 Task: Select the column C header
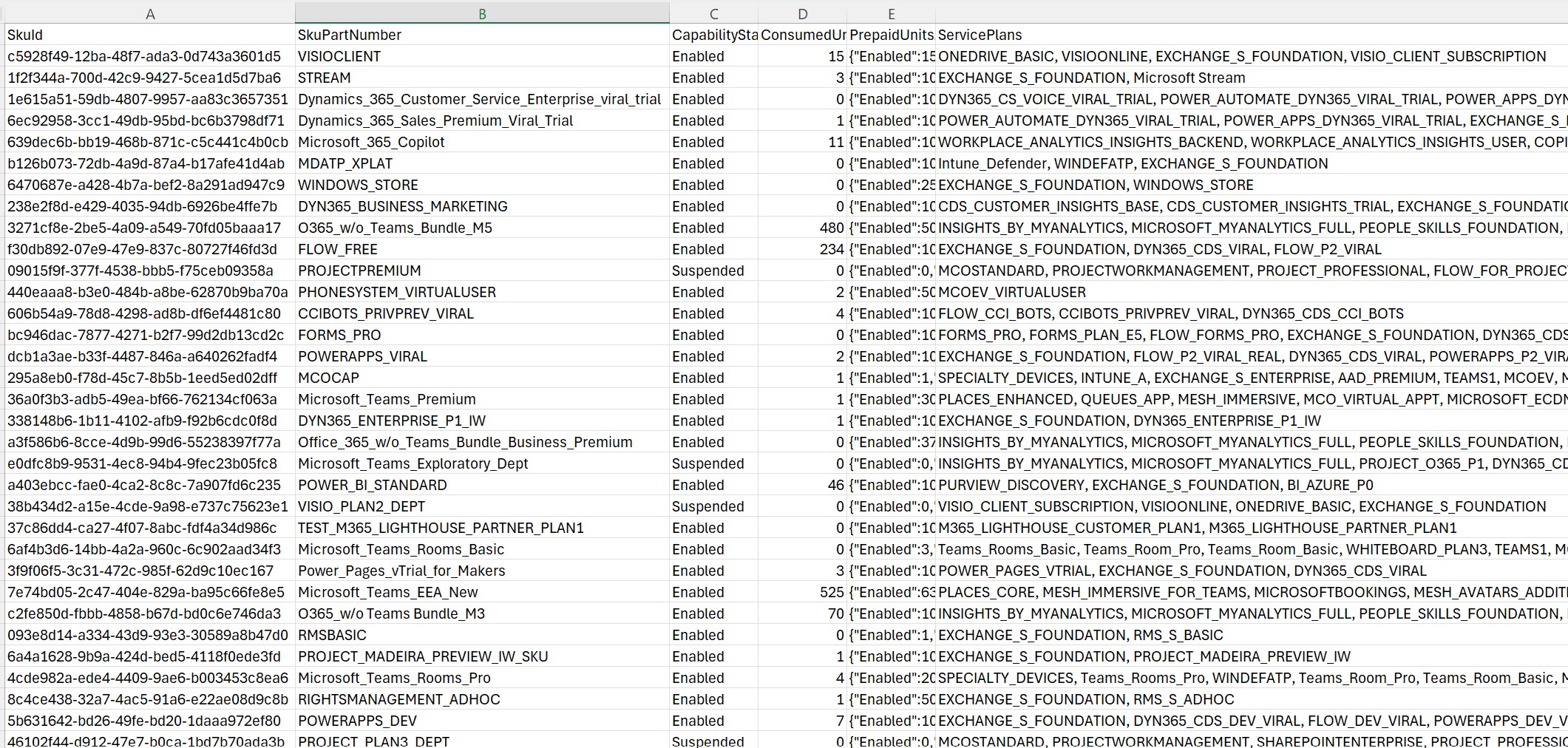(x=713, y=13)
